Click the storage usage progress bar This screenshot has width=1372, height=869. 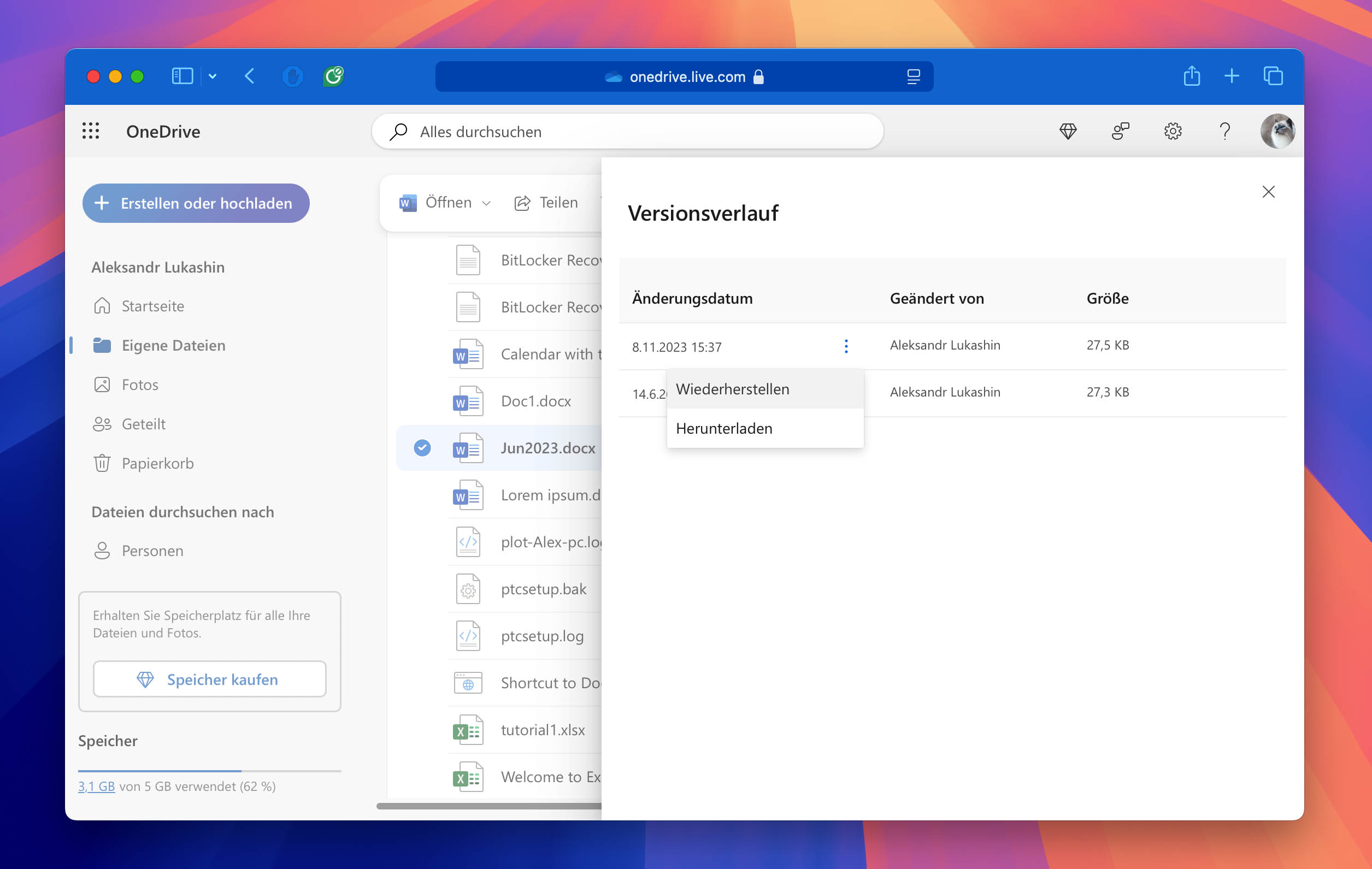pyautogui.click(x=210, y=771)
